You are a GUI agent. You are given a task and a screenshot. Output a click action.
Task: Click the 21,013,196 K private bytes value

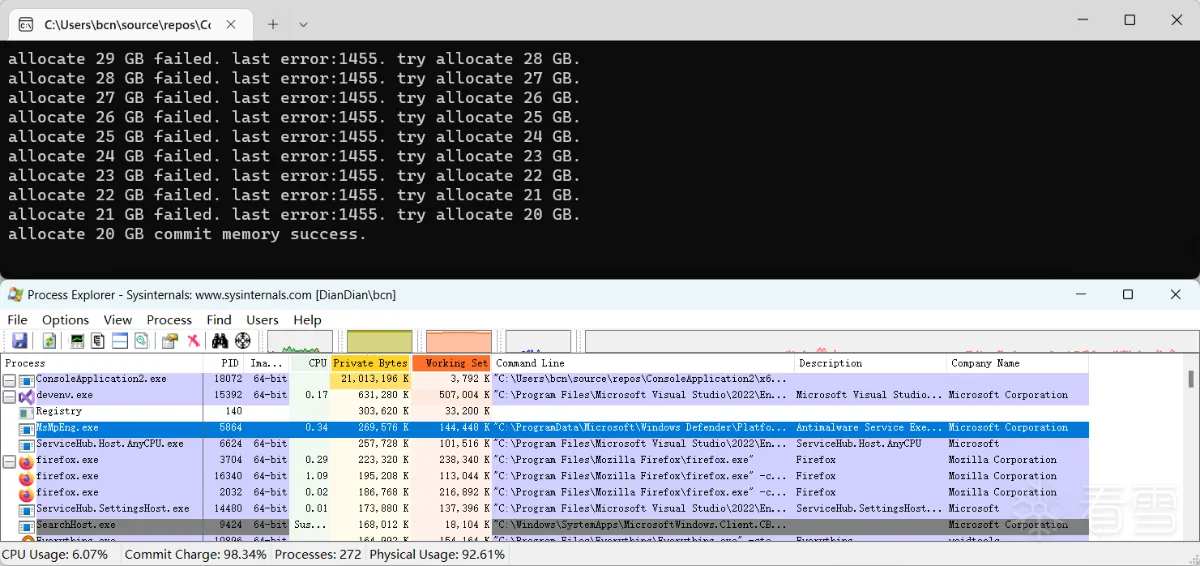[x=374, y=380]
